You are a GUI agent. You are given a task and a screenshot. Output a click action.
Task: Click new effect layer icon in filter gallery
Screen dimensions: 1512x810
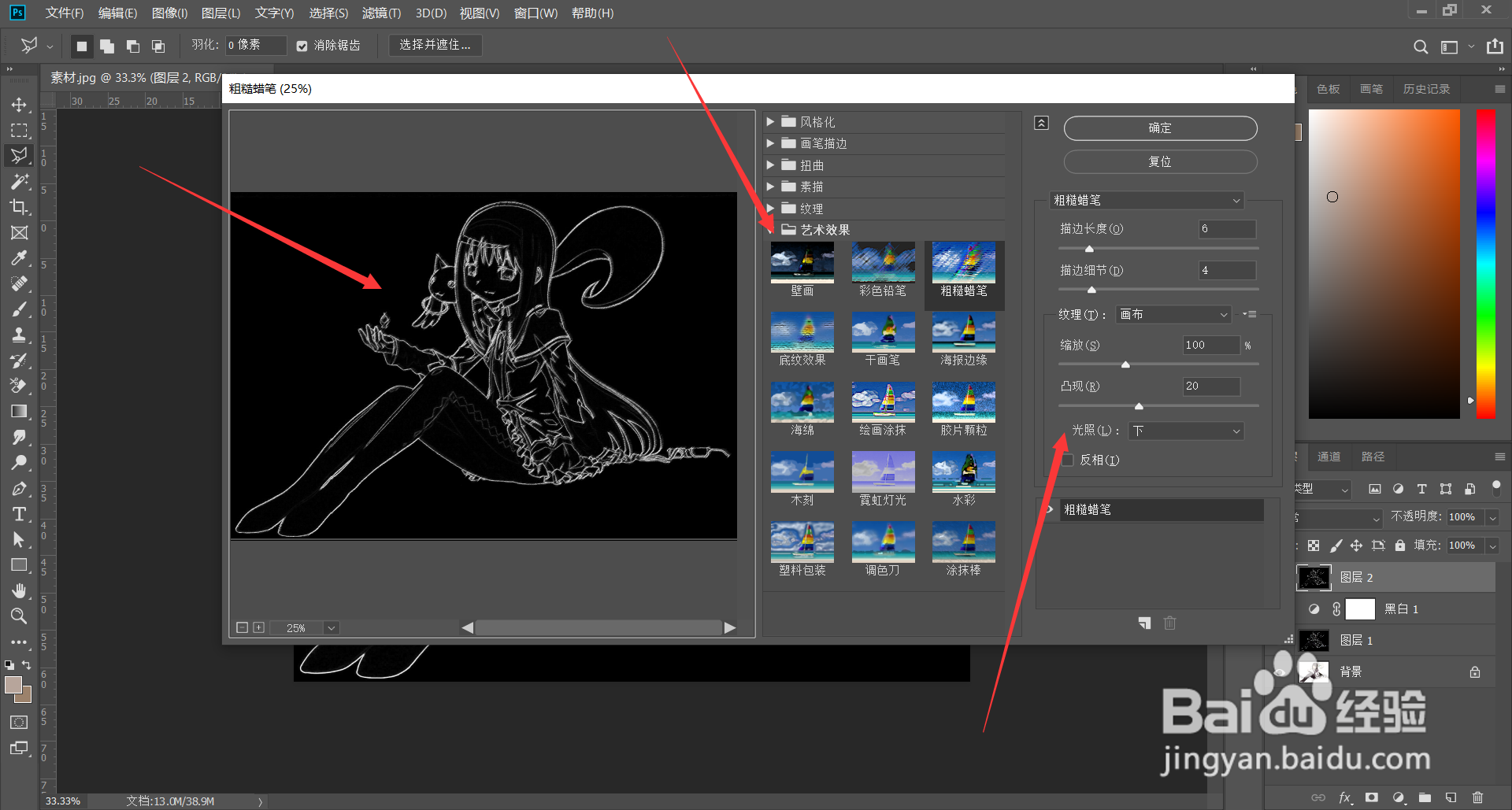point(1144,623)
